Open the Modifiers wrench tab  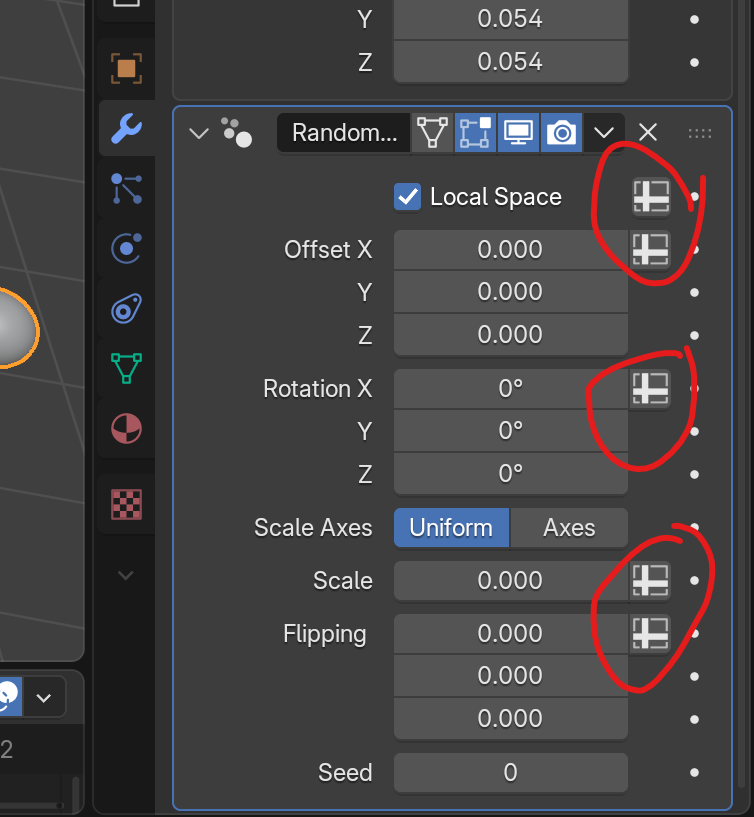tap(127, 128)
